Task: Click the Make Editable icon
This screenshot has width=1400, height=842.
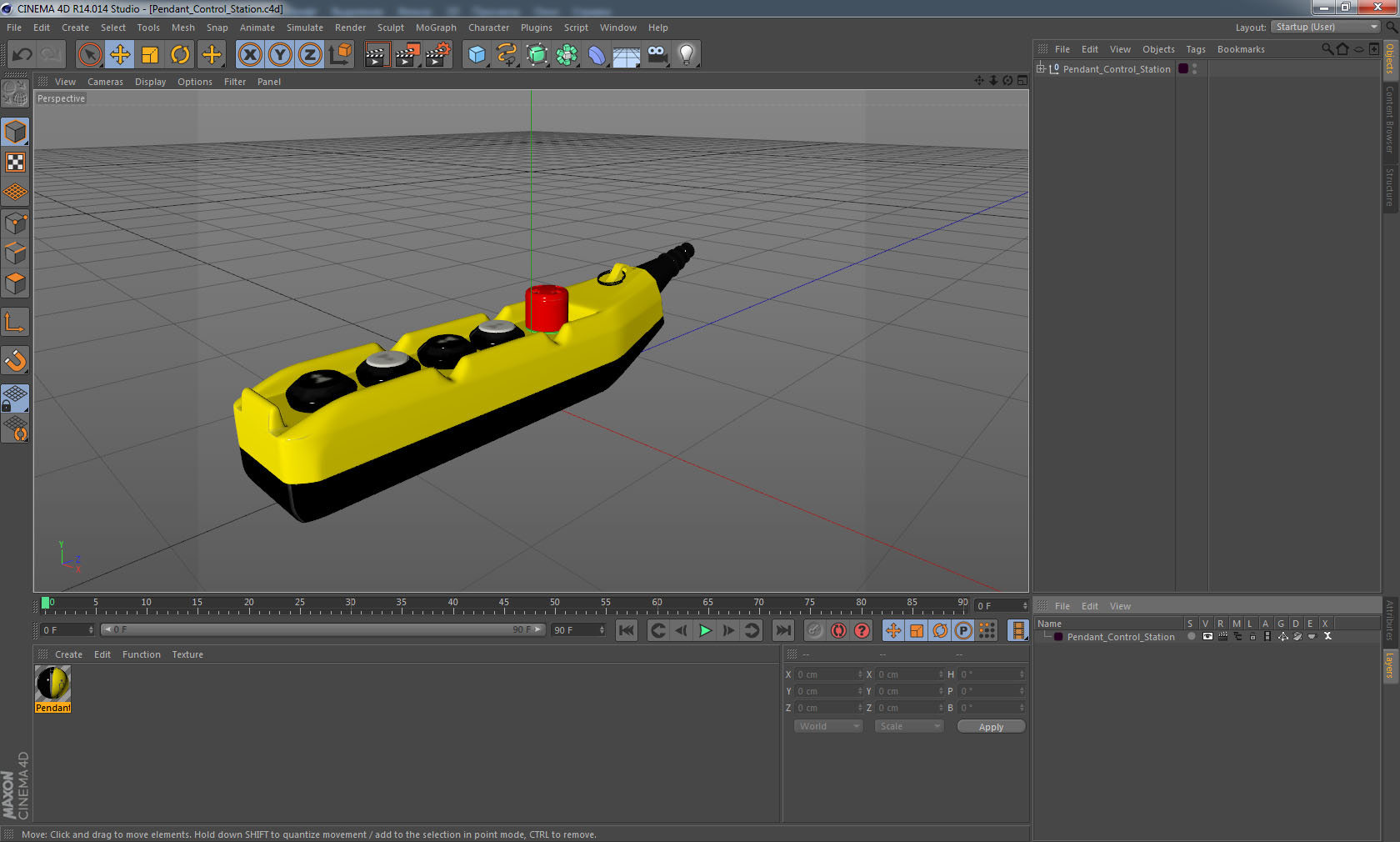Action: (x=15, y=94)
